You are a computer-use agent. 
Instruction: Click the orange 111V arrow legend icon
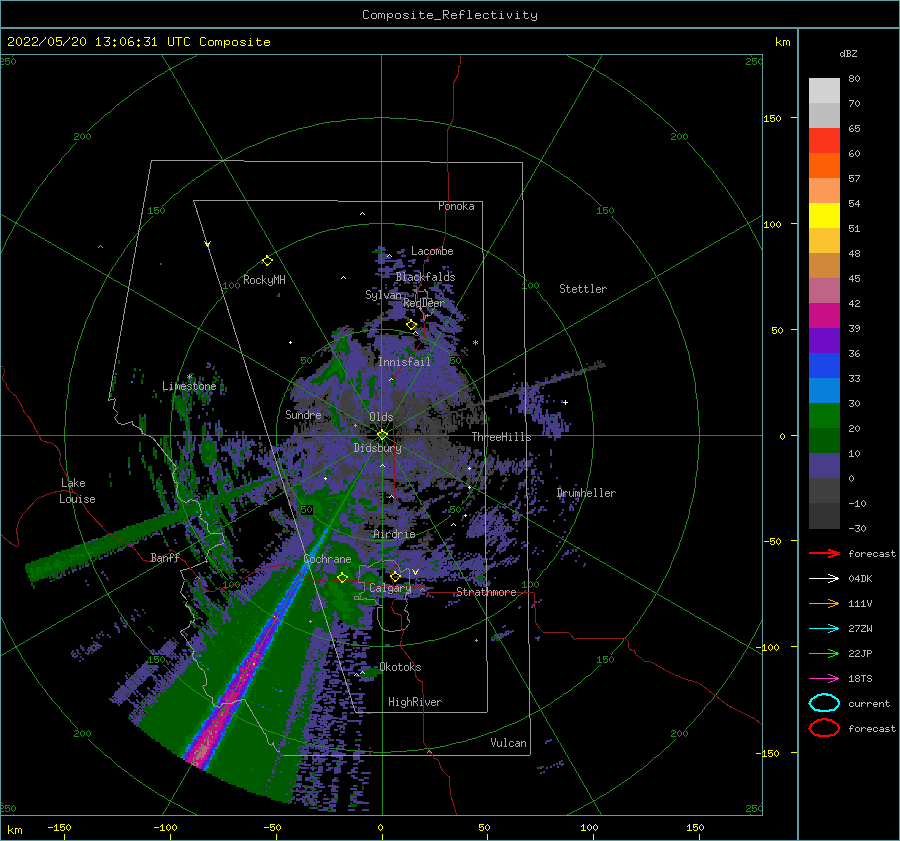coord(824,603)
